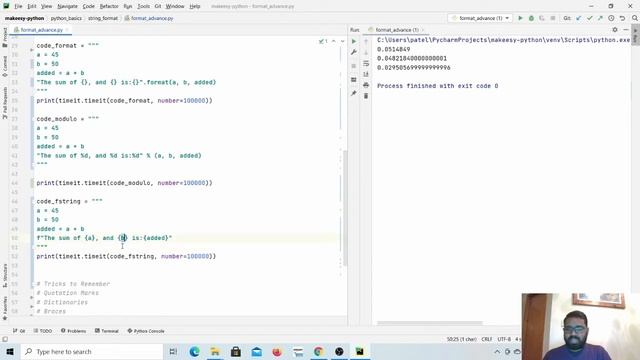This screenshot has width=640, height=360.
Task: Push commits with the Git push arrow
Action: (600, 18)
